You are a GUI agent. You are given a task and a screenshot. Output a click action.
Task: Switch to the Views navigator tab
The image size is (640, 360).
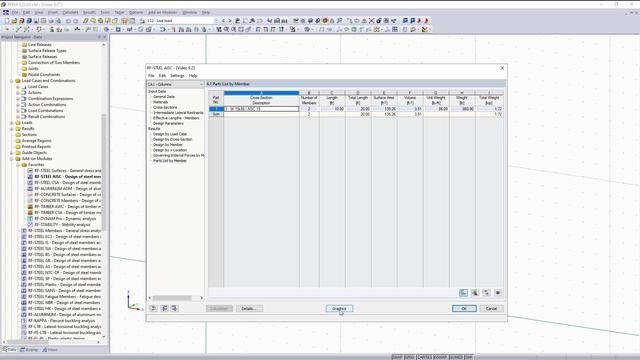pos(50,350)
